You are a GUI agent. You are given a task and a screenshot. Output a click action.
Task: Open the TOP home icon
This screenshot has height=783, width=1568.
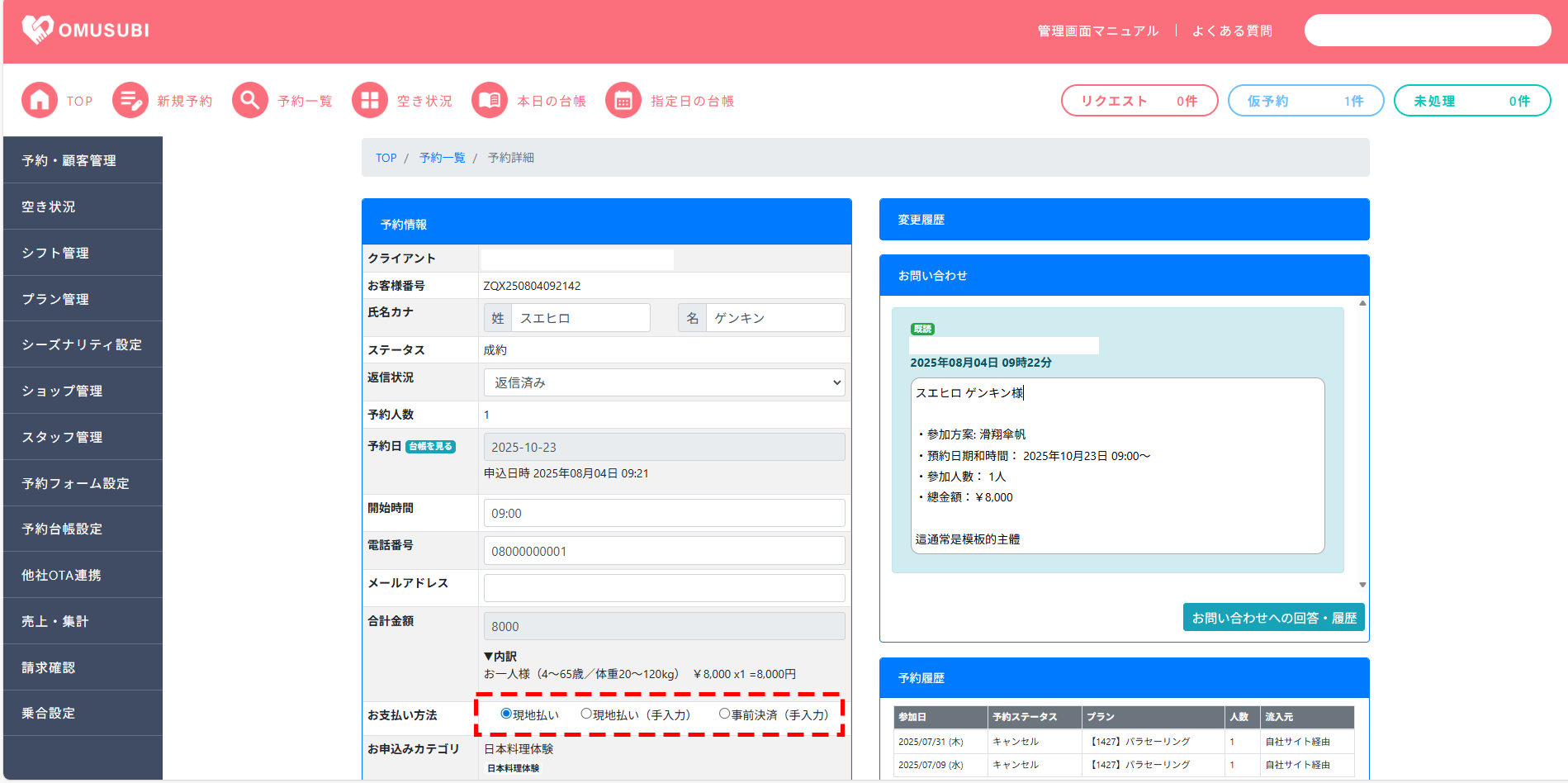[x=40, y=101]
